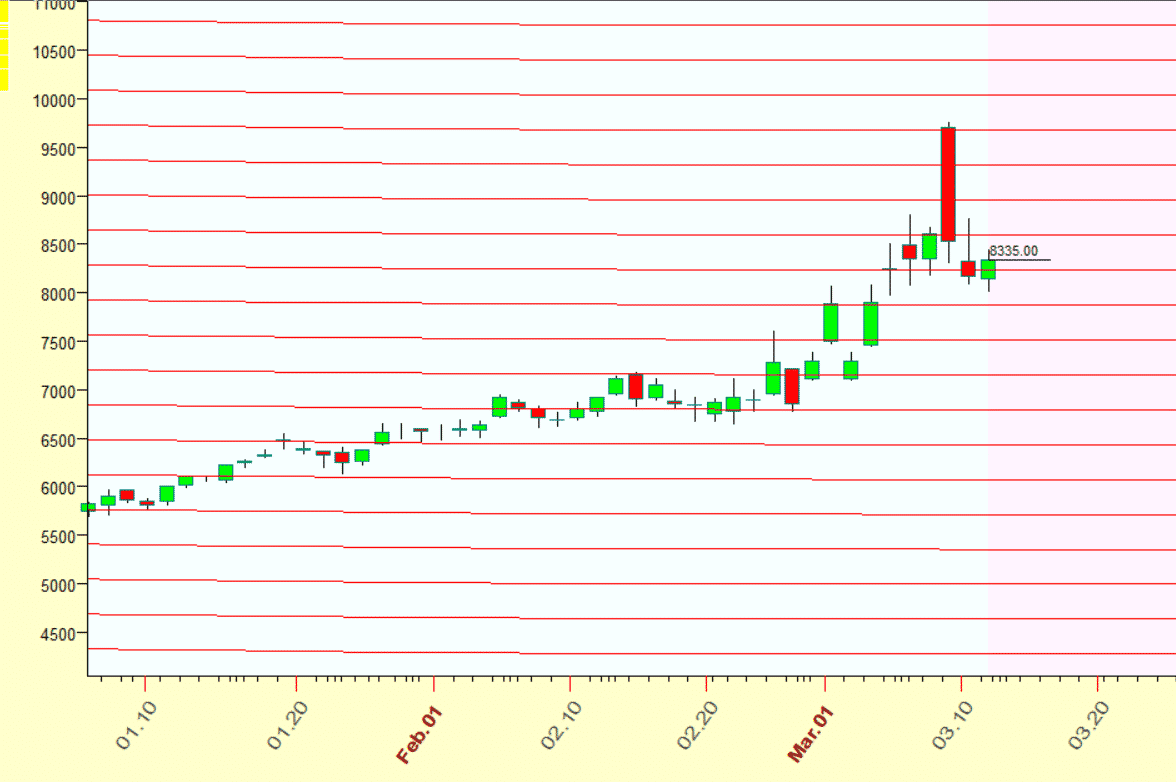Viewport: 1176px width, 782px height.
Task: Click the pink shaded future region
Action: coord(1080,450)
